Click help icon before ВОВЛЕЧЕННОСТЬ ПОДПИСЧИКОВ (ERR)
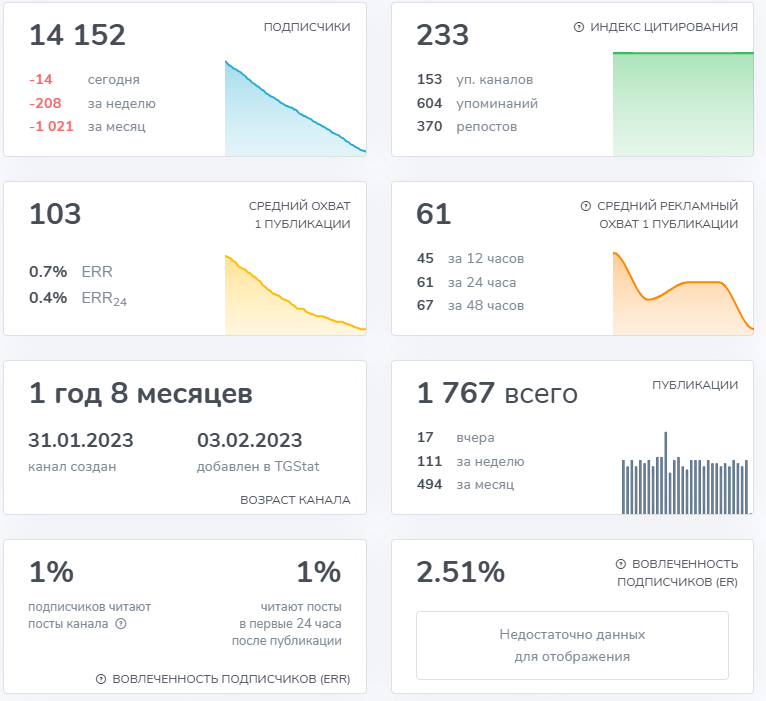766x701 pixels. pos(101,679)
